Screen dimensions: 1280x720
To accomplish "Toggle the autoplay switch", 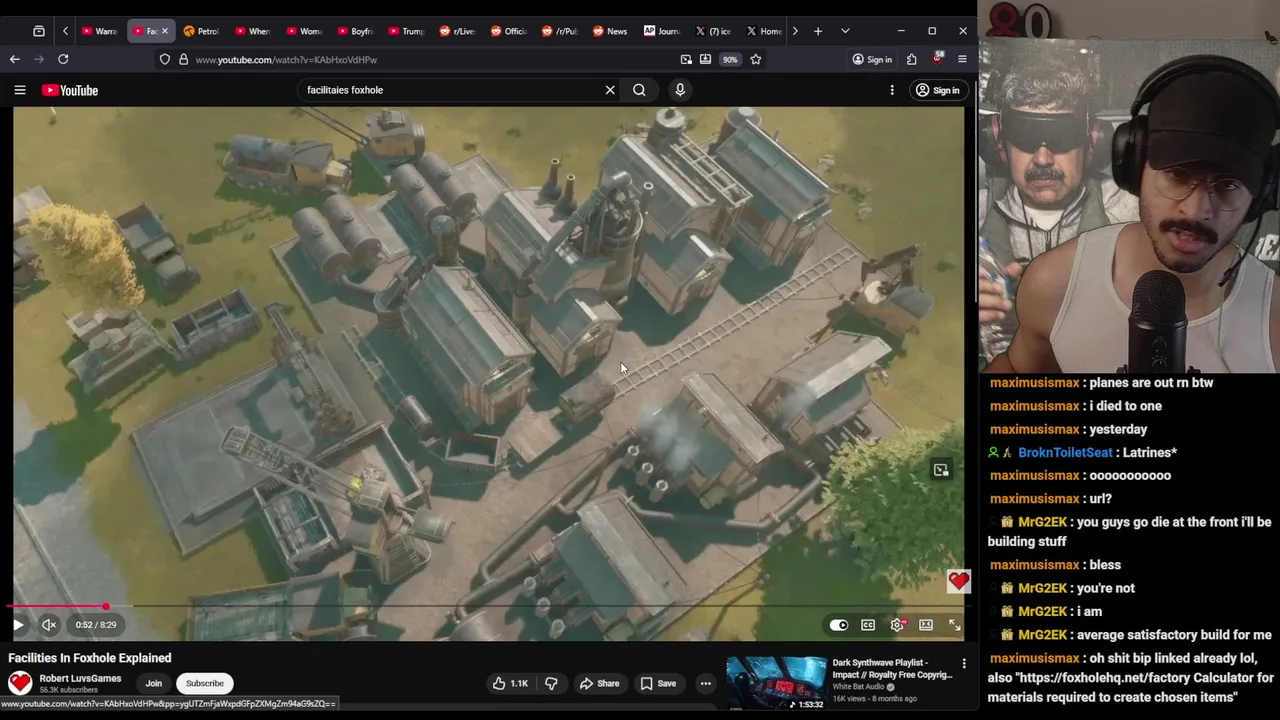I will pos(839,625).
